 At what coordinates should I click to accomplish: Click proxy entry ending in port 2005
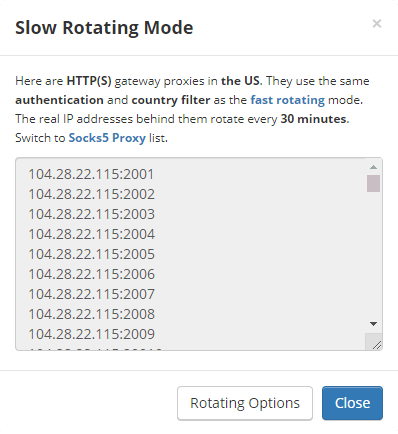click(x=91, y=254)
